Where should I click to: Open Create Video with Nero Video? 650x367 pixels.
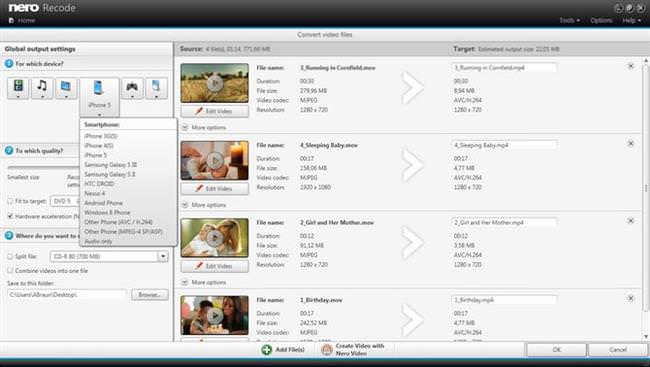pyautogui.click(x=353, y=350)
